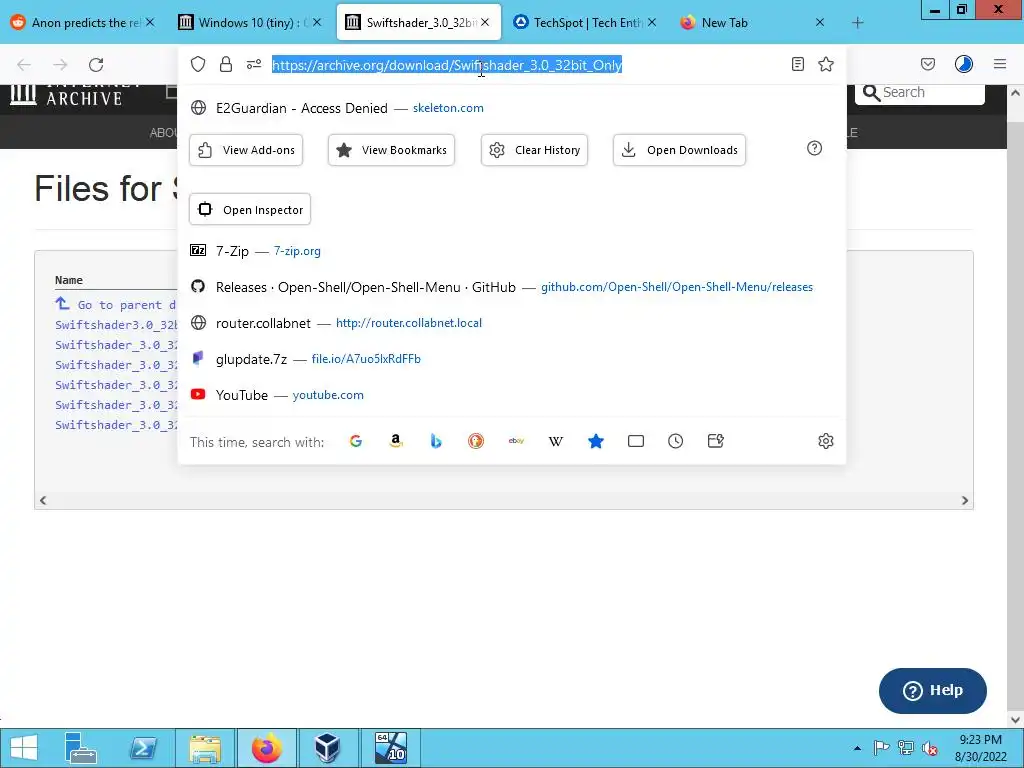Click the Open Inspector button

point(250,210)
